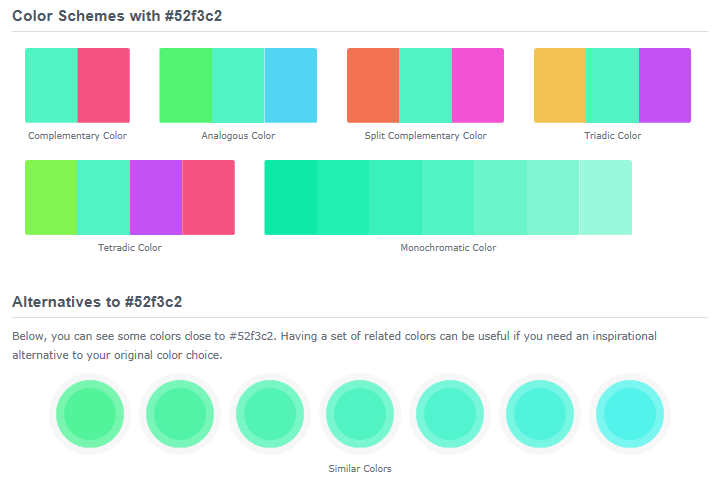Pick the lightest swatch in Monochromatic Color
Image resolution: width=720 pixels, height=488 pixels.
point(605,197)
